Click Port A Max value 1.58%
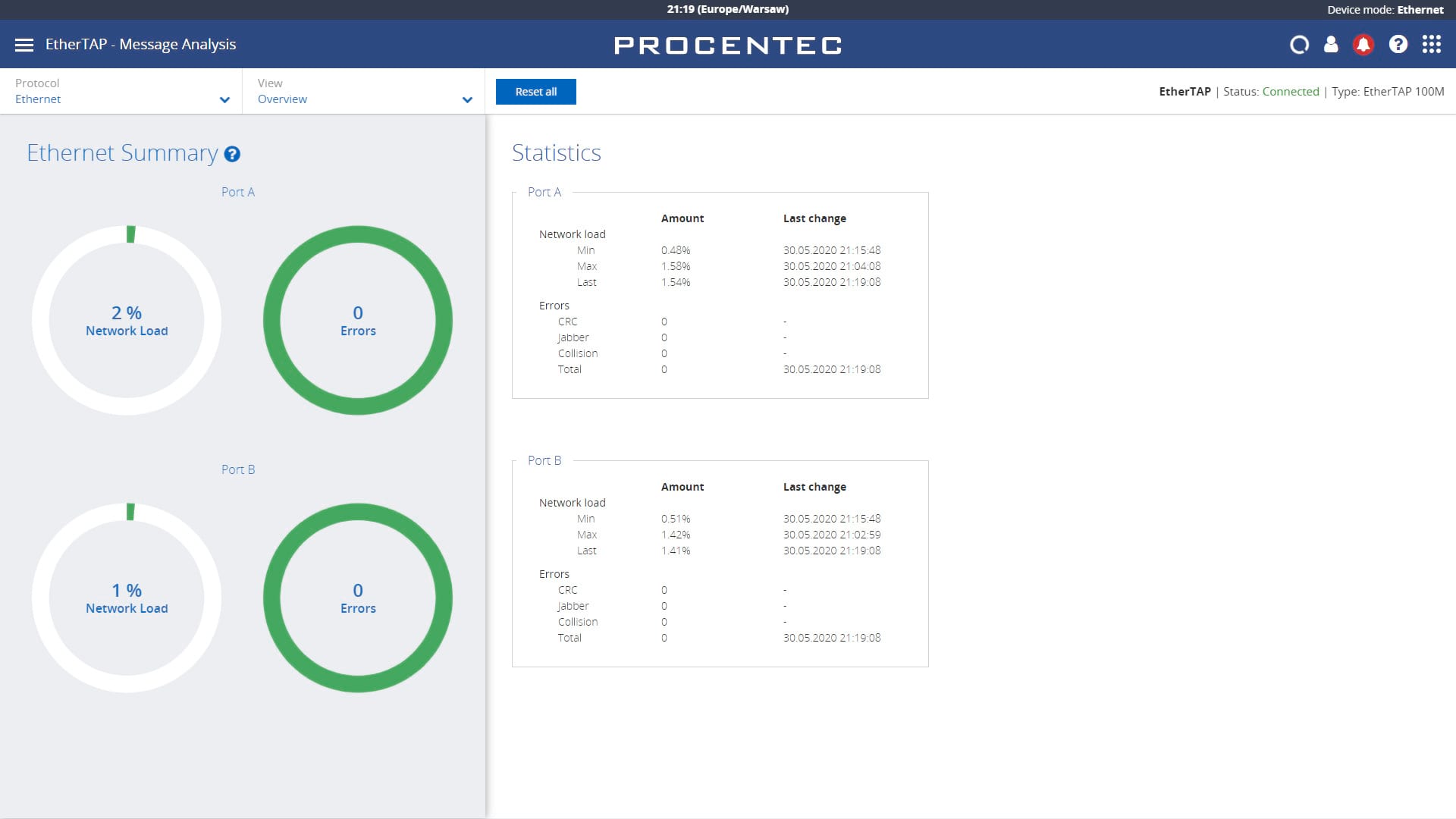 [x=676, y=266]
